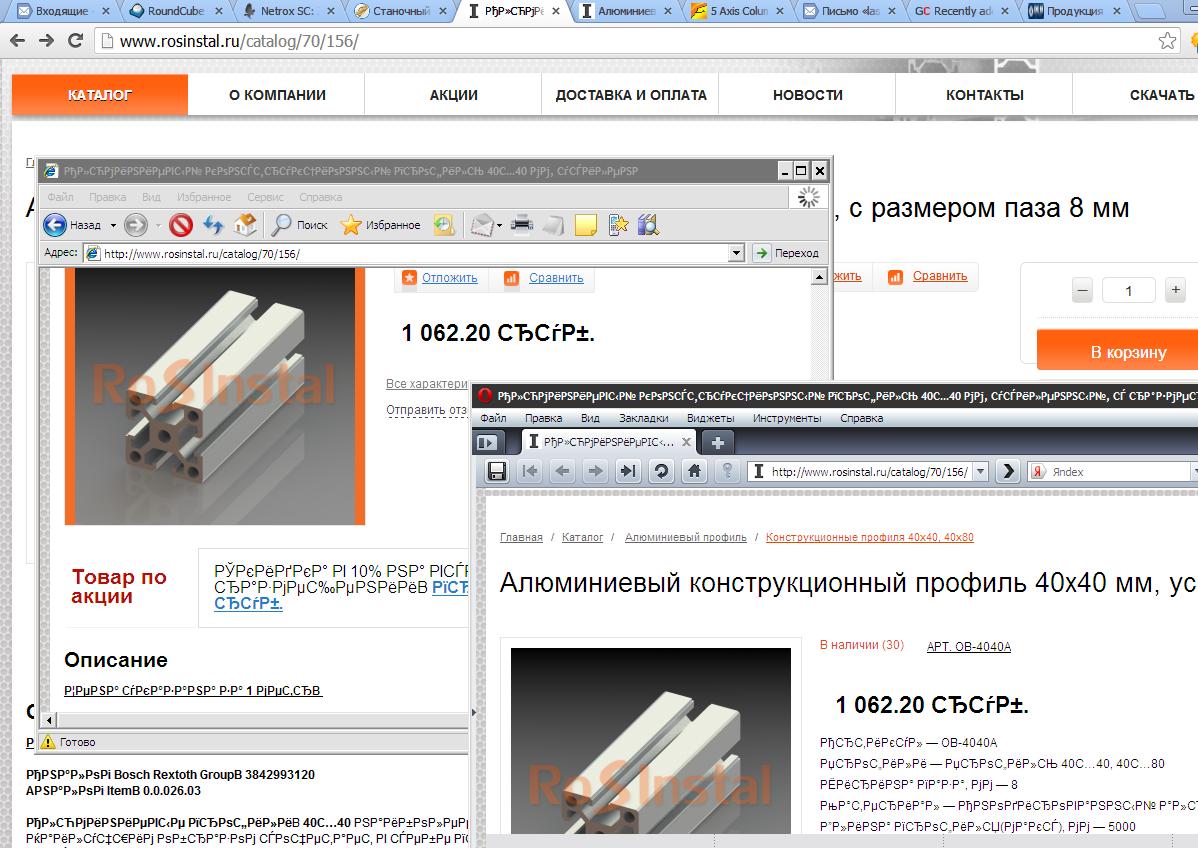Click Отложить link in IE window
1198x848 pixels.
(x=449, y=278)
